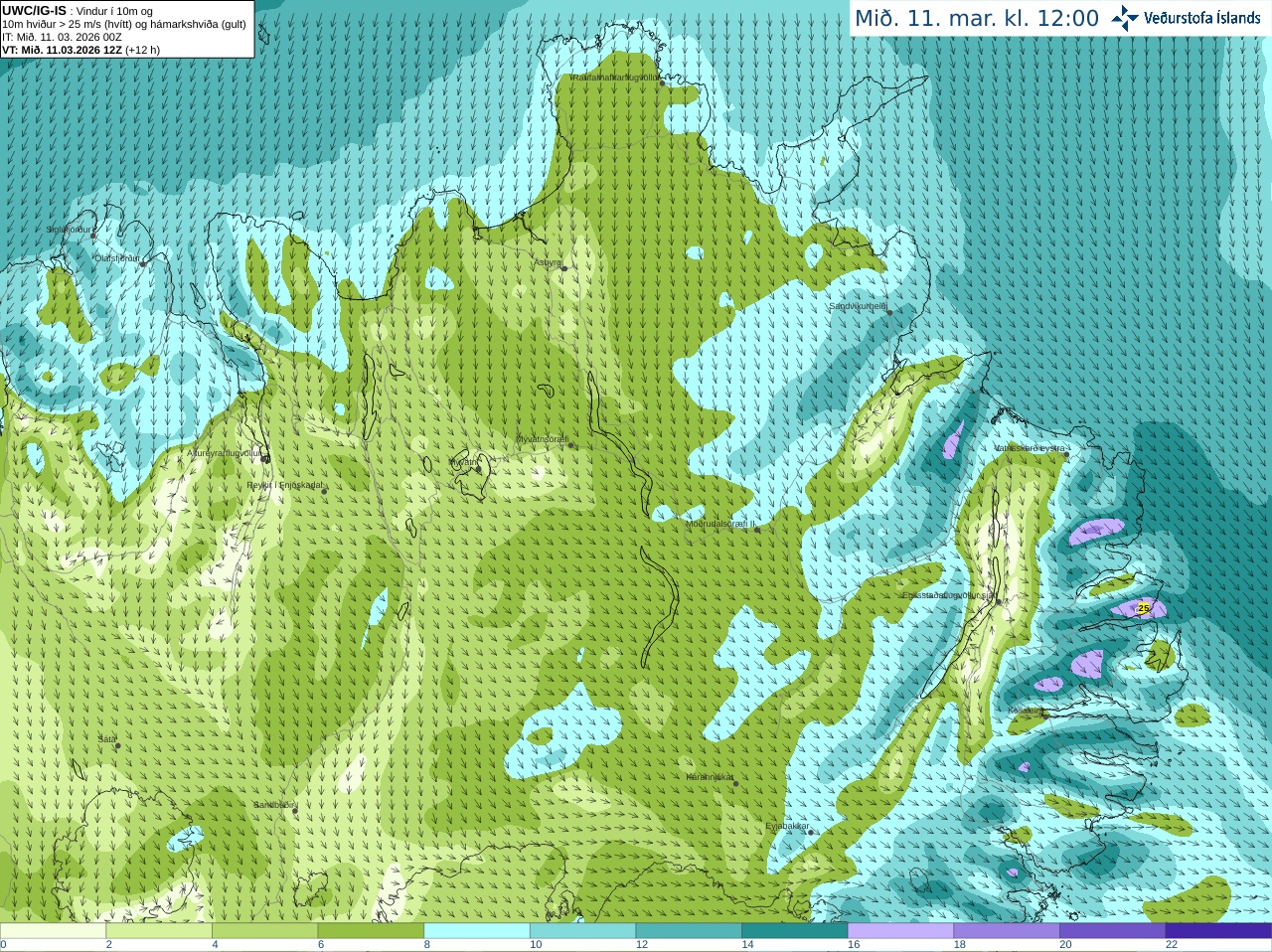Click the 0–2 m/s palest legend swatch
Screen dimensions: 1272x952
pos(53,931)
